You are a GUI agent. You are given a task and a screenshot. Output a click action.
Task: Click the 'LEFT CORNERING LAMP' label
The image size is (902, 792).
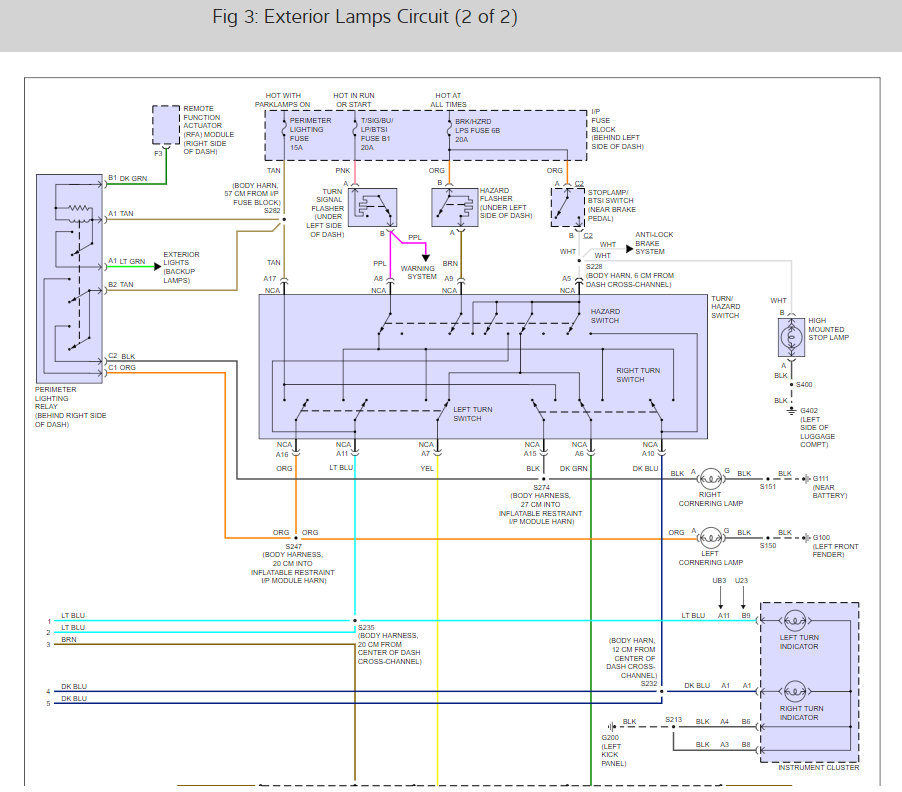[x=710, y=558]
